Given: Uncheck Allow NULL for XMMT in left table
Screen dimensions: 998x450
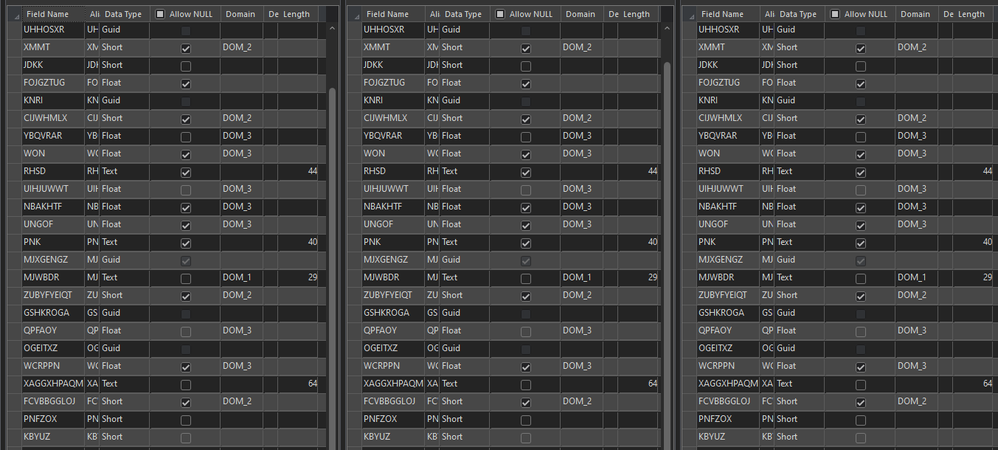Looking at the screenshot, I should coord(186,48).
